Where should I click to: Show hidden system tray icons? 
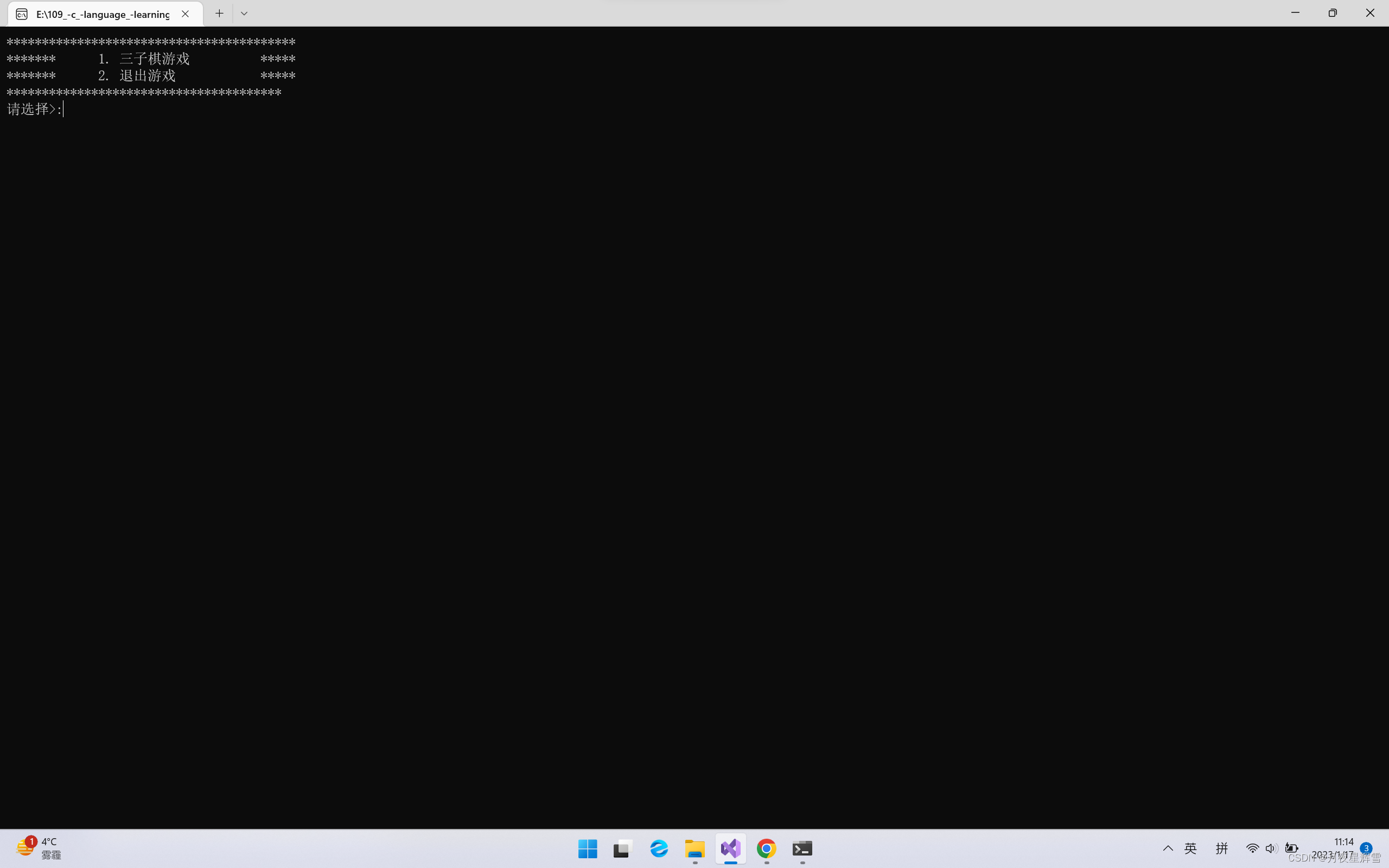tap(1168, 848)
